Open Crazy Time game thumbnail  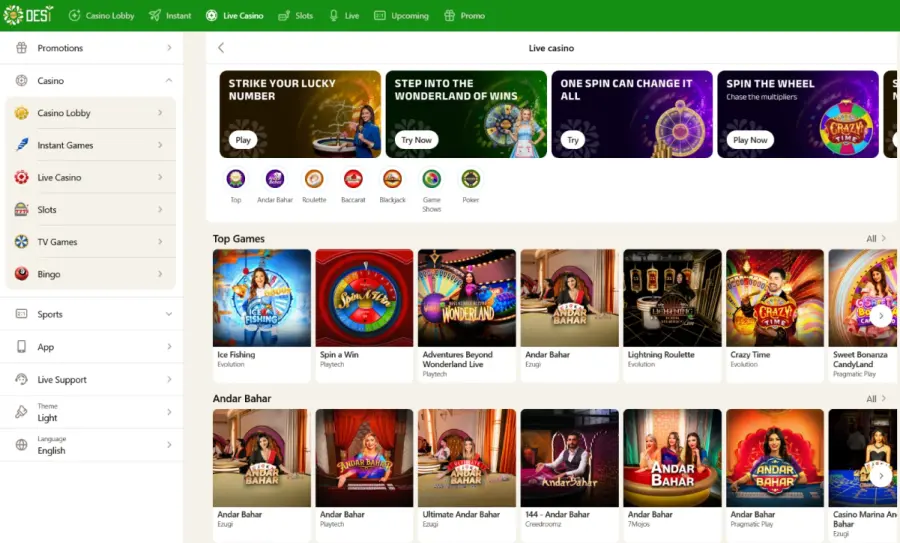point(775,298)
